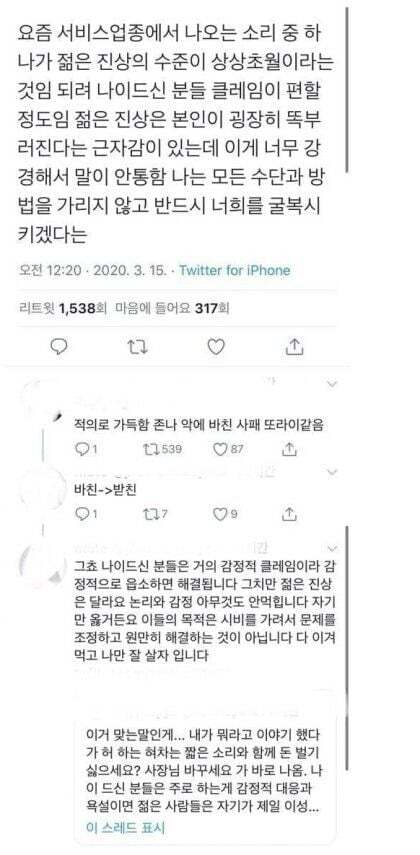This screenshot has width=420, height=855.
Task: Retweet the main tweet
Action: [x=137, y=346]
